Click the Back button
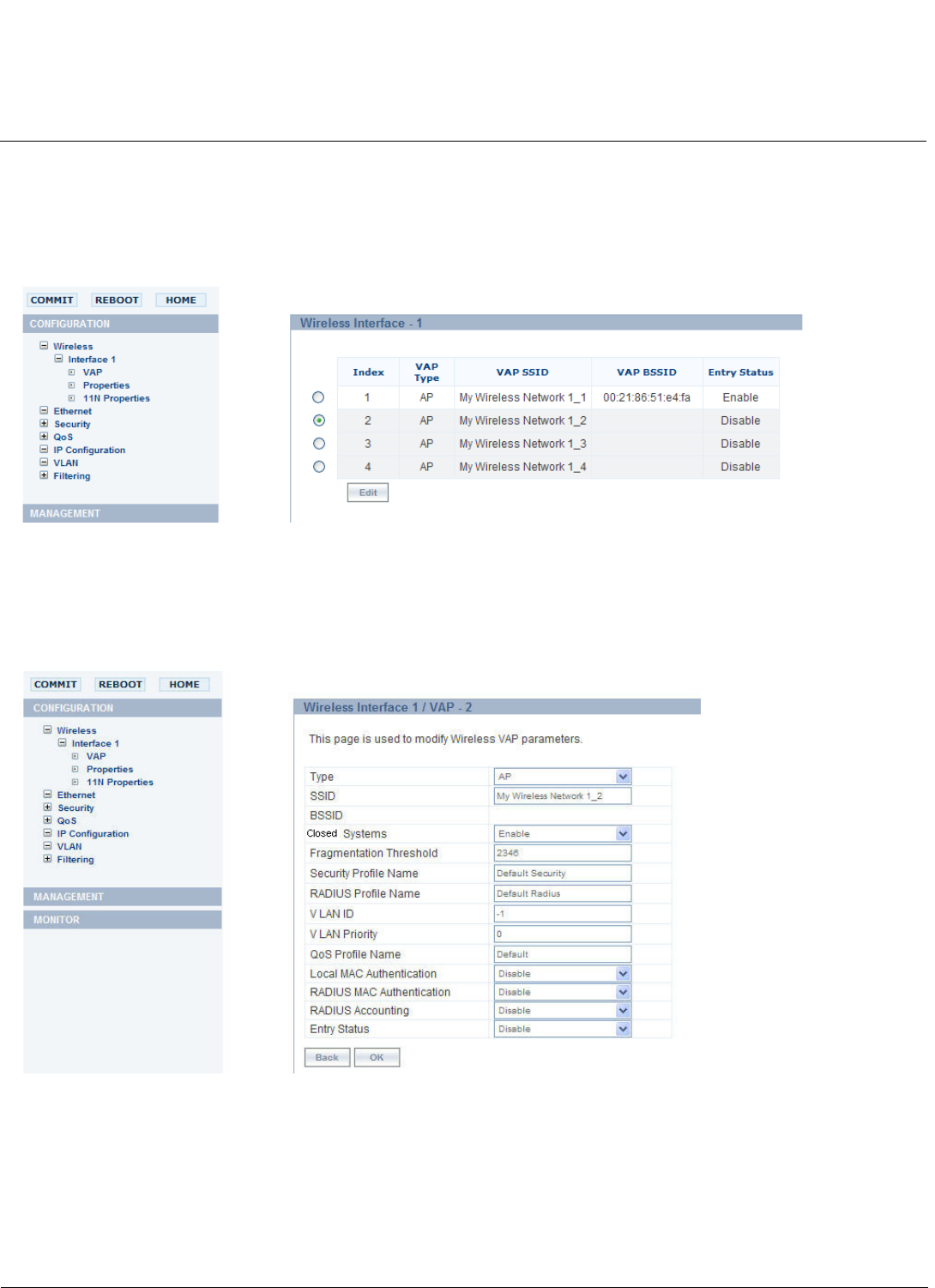935x1288 pixels. 327,1057
